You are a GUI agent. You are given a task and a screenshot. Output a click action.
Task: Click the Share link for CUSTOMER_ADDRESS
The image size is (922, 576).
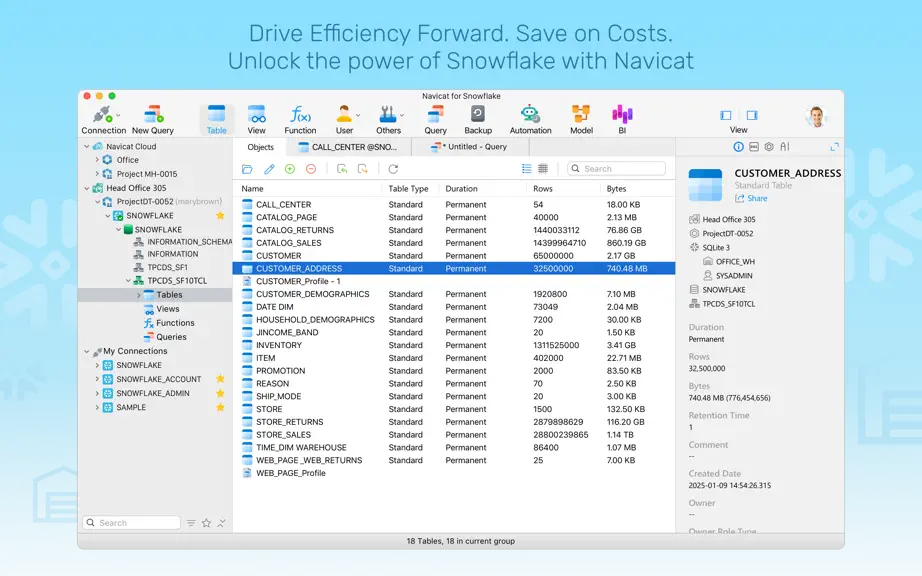click(x=751, y=199)
